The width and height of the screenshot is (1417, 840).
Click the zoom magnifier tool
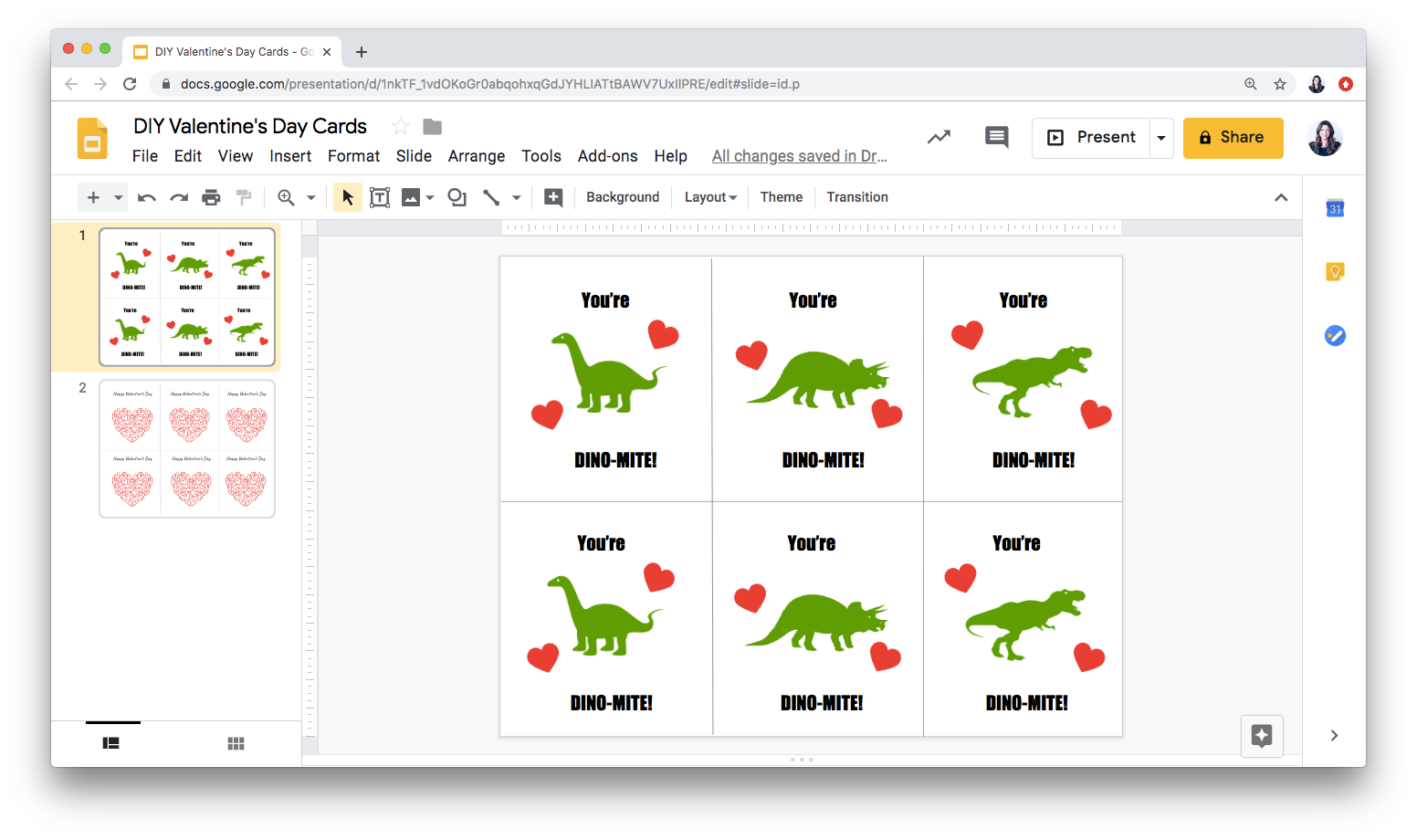pyautogui.click(x=286, y=197)
